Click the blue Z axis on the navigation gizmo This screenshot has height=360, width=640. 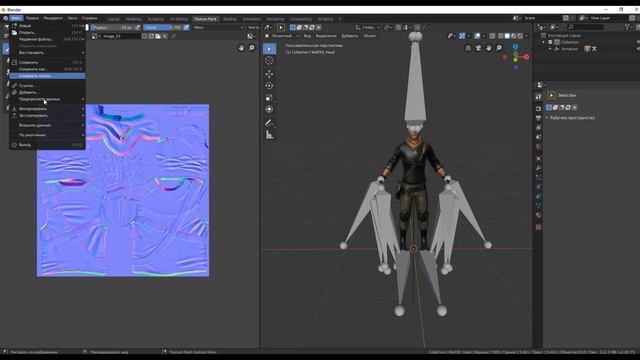(x=516, y=47)
